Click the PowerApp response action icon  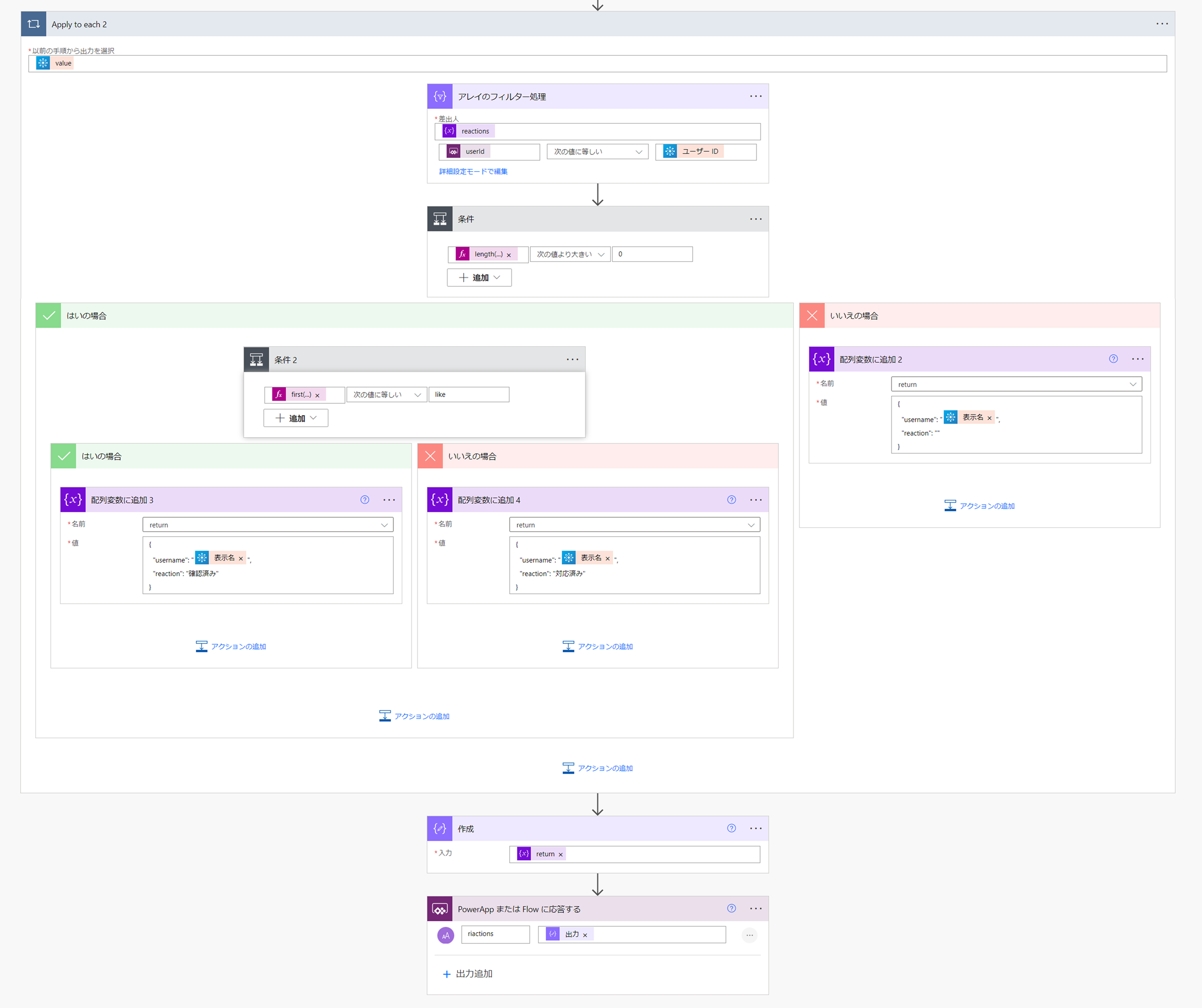(439, 909)
